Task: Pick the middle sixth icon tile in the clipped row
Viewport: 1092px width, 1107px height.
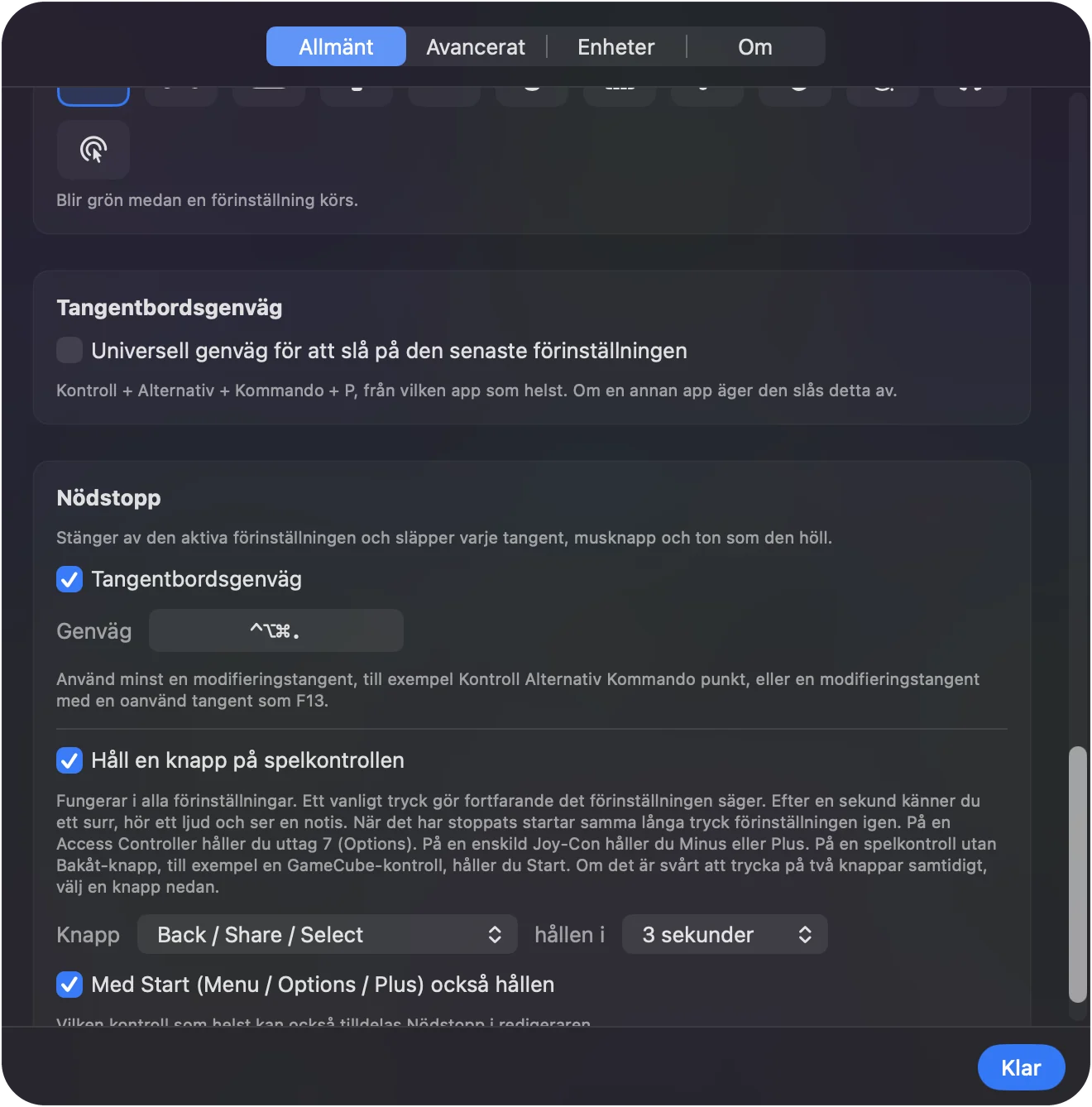Action: pos(532,96)
